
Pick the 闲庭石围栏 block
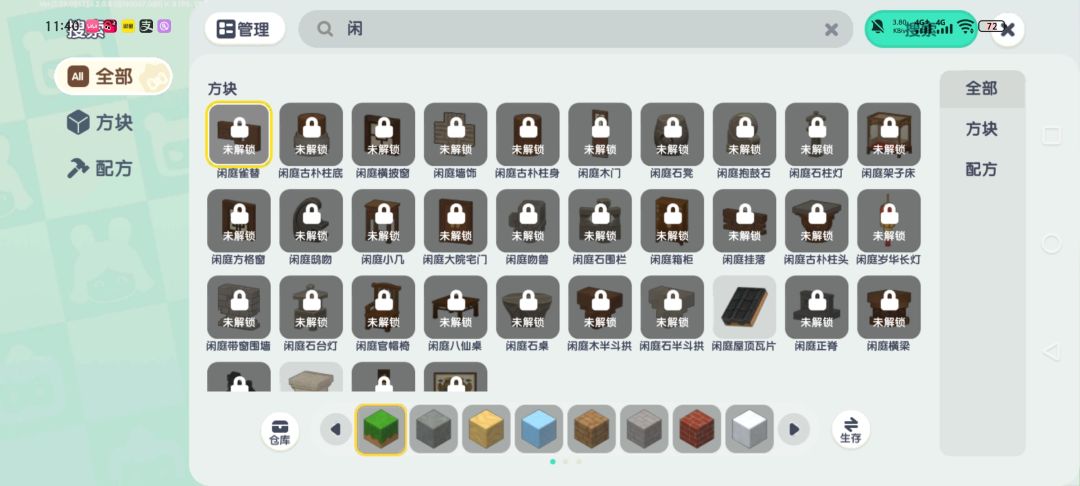(x=600, y=221)
